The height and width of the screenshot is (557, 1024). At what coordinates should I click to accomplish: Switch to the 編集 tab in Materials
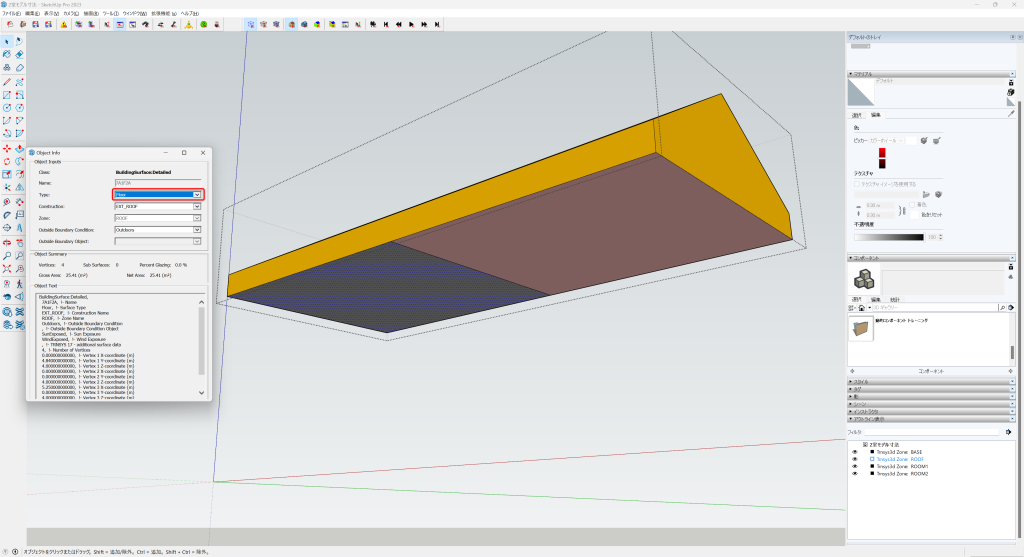[x=875, y=115]
